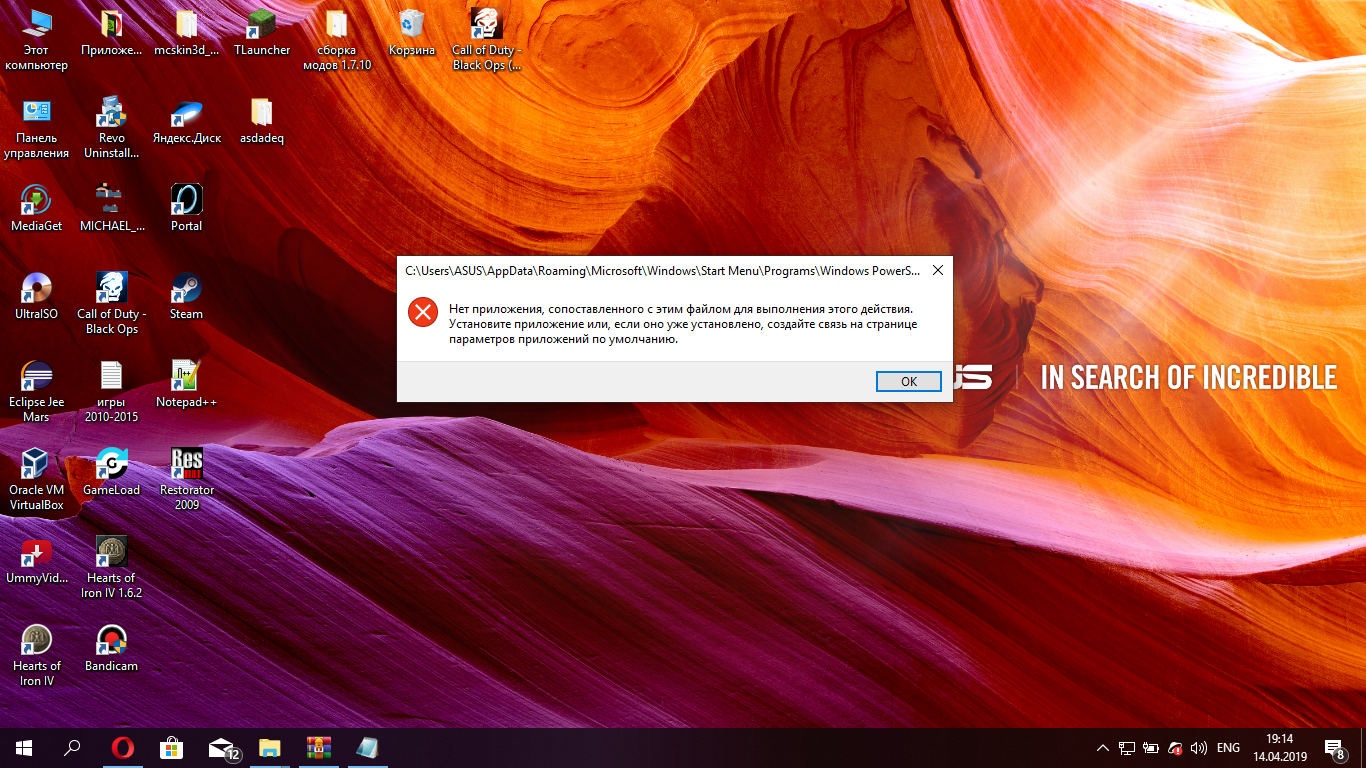Open taskbar search magnifier
Screen dimensions: 1366x768
point(72,747)
